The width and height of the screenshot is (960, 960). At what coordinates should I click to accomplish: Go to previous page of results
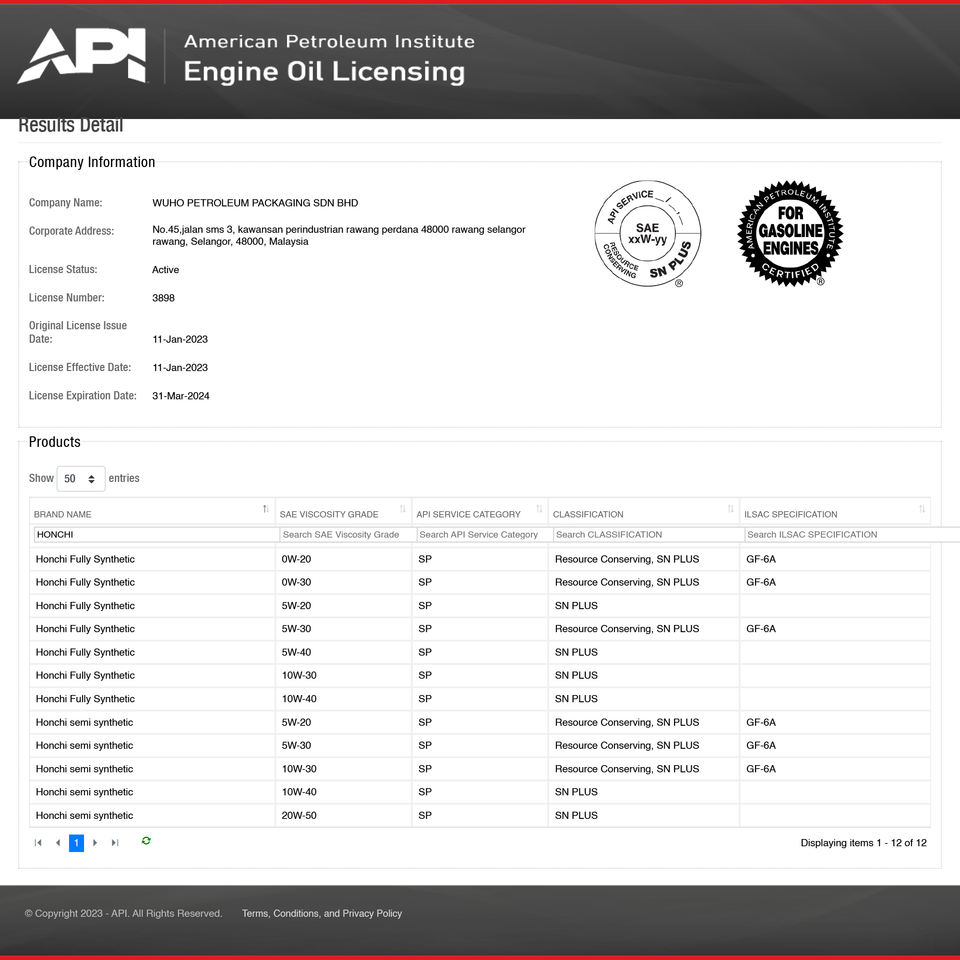pyautogui.click(x=58, y=842)
